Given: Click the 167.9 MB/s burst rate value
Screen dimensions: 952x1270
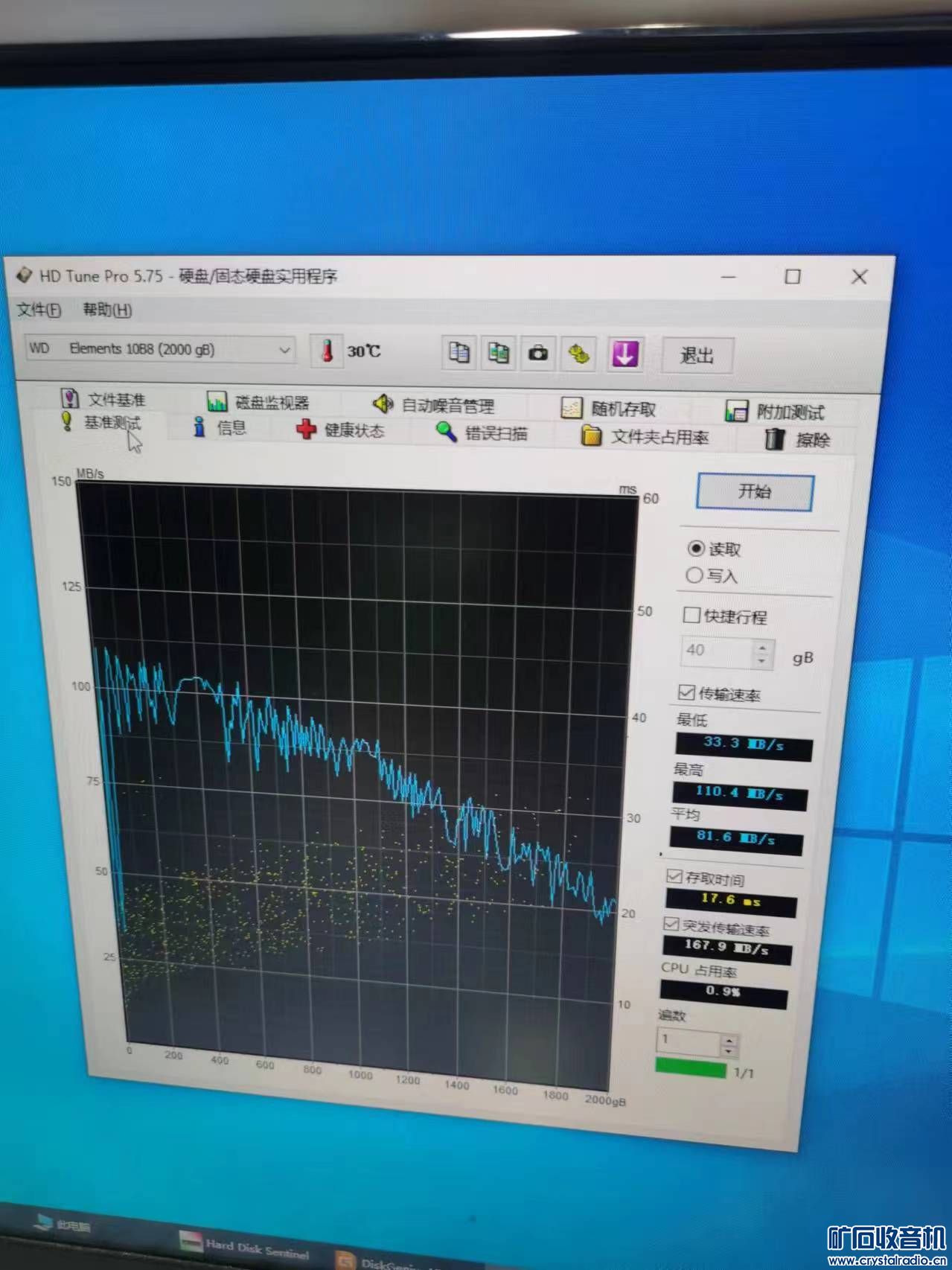Looking at the screenshot, I should tap(727, 948).
